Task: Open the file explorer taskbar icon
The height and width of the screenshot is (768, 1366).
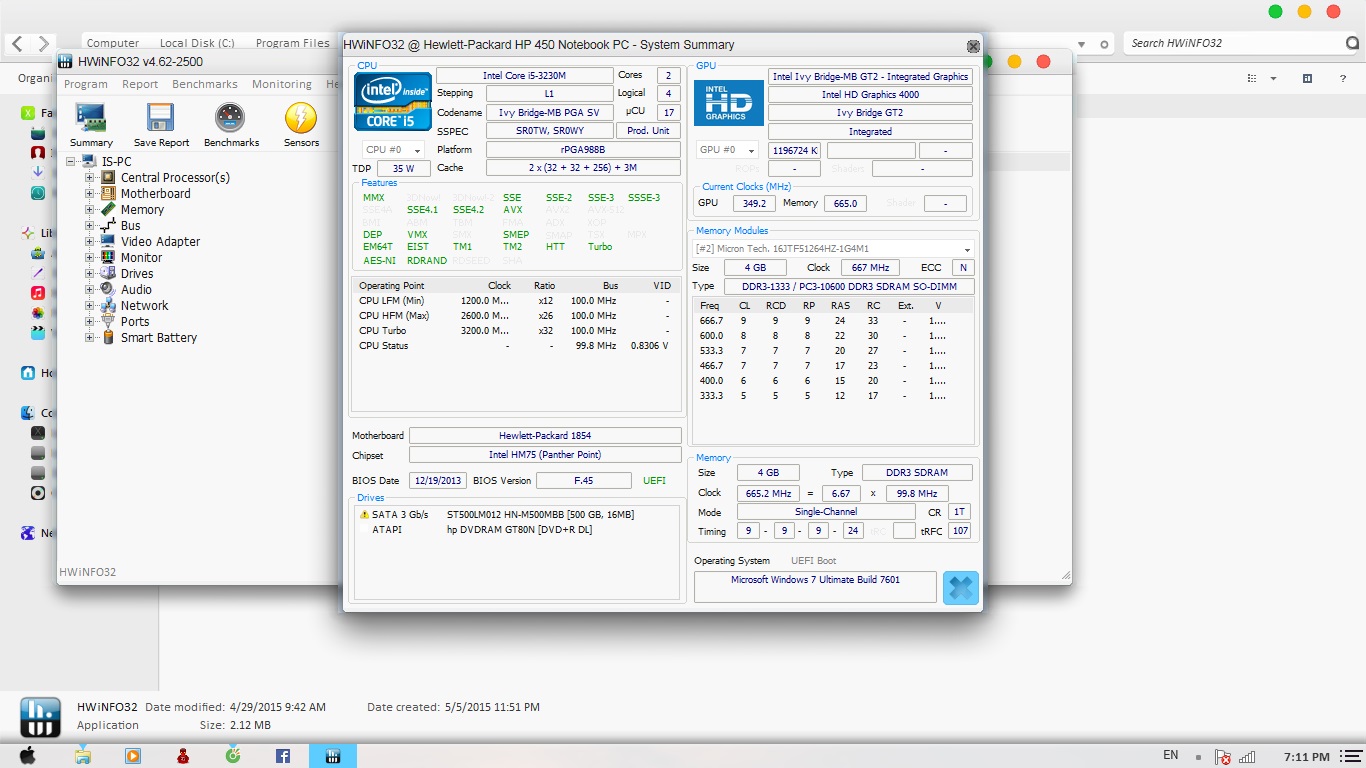Action: coord(83,756)
